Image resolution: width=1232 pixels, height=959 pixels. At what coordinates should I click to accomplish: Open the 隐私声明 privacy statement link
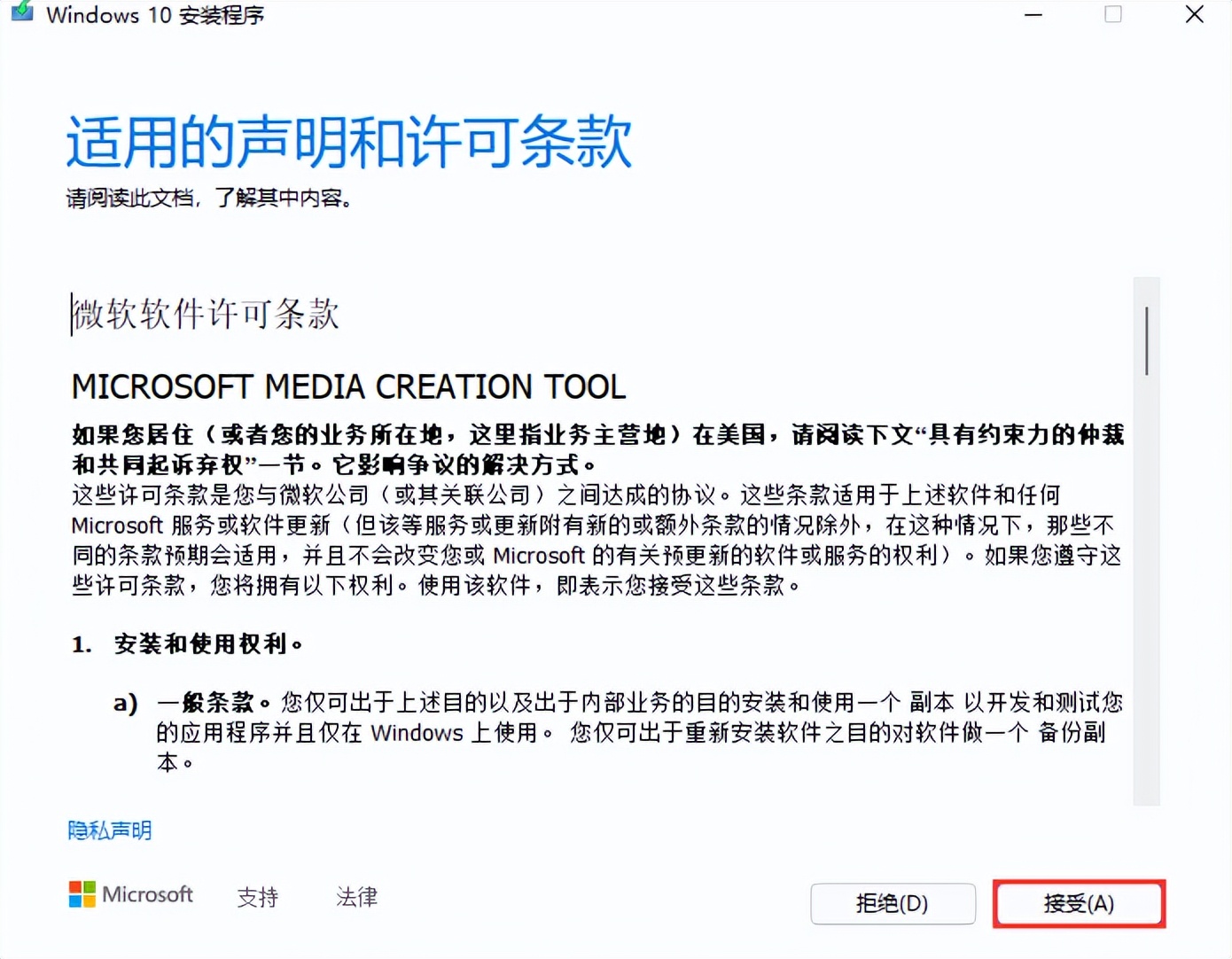coord(109,830)
